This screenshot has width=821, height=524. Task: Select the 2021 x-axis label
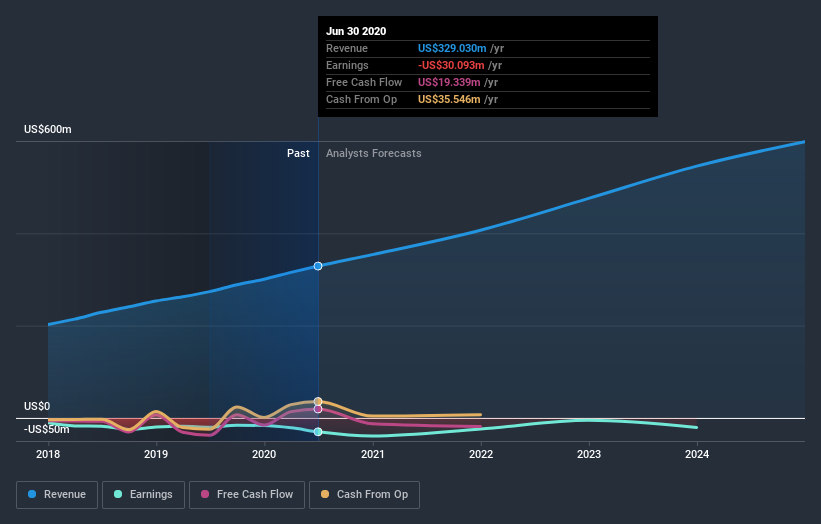coord(372,454)
